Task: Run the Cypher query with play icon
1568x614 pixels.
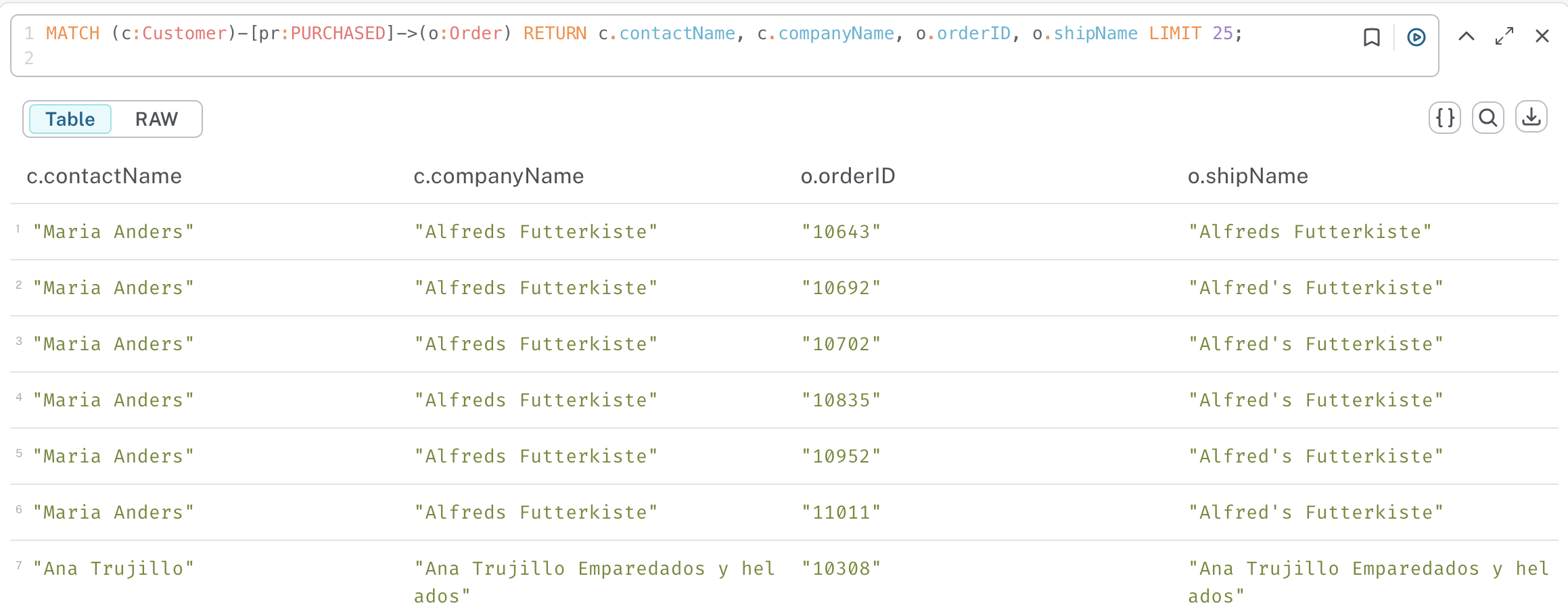Action: click(x=1416, y=37)
